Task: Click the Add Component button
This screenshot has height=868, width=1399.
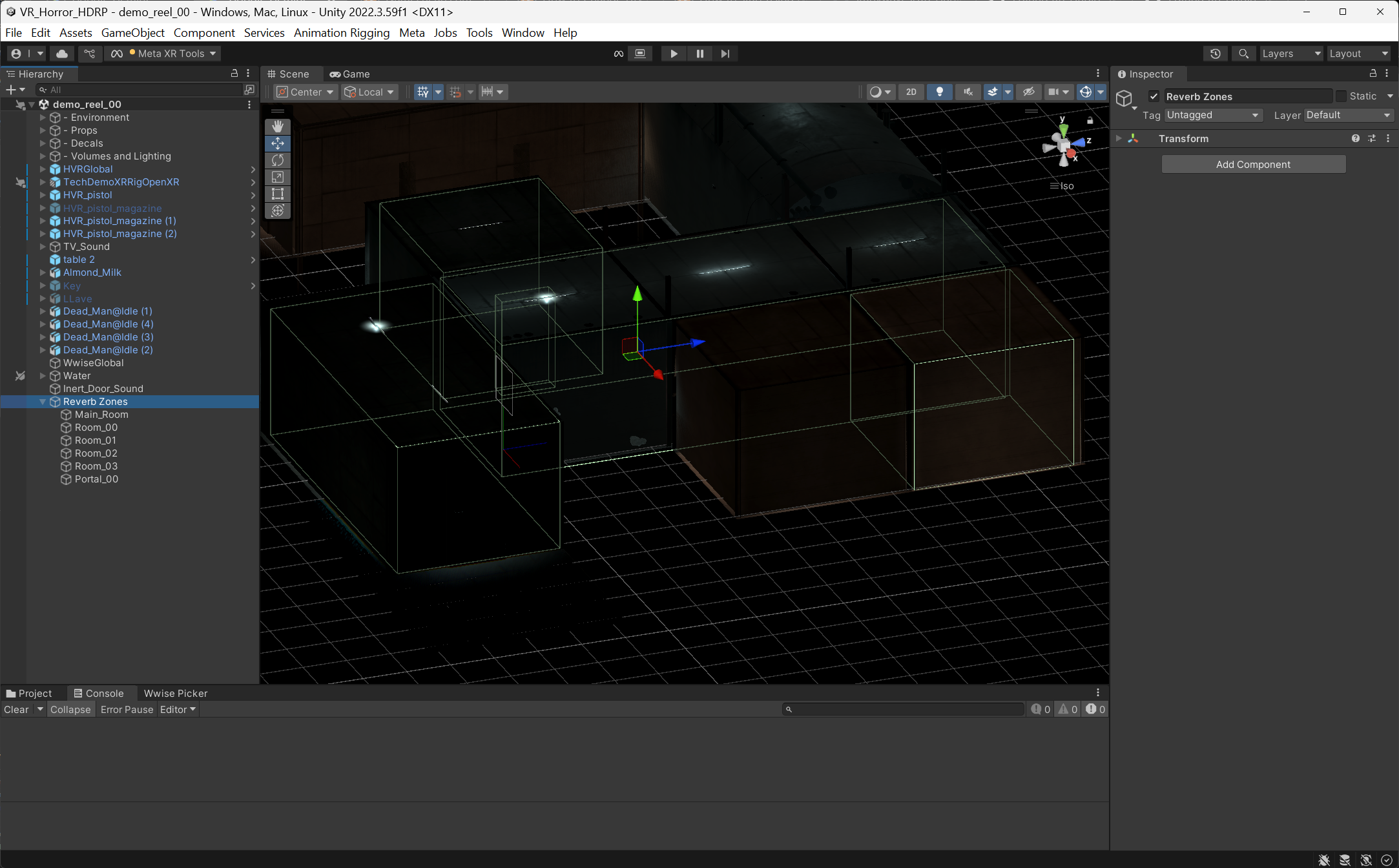Action: 1253,164
